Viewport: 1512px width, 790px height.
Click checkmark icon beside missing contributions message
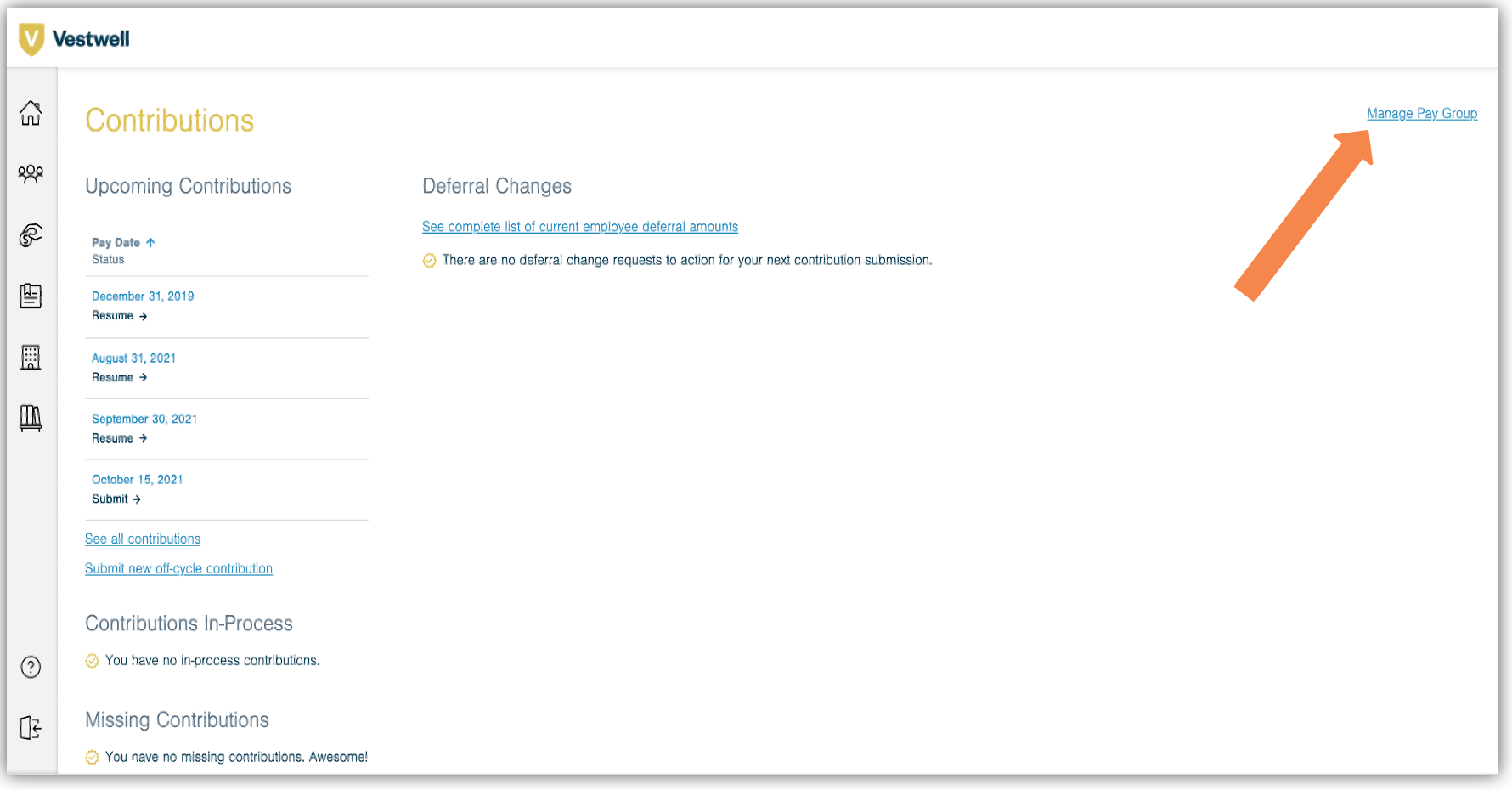pyautogui.click(x=93, y=758)
